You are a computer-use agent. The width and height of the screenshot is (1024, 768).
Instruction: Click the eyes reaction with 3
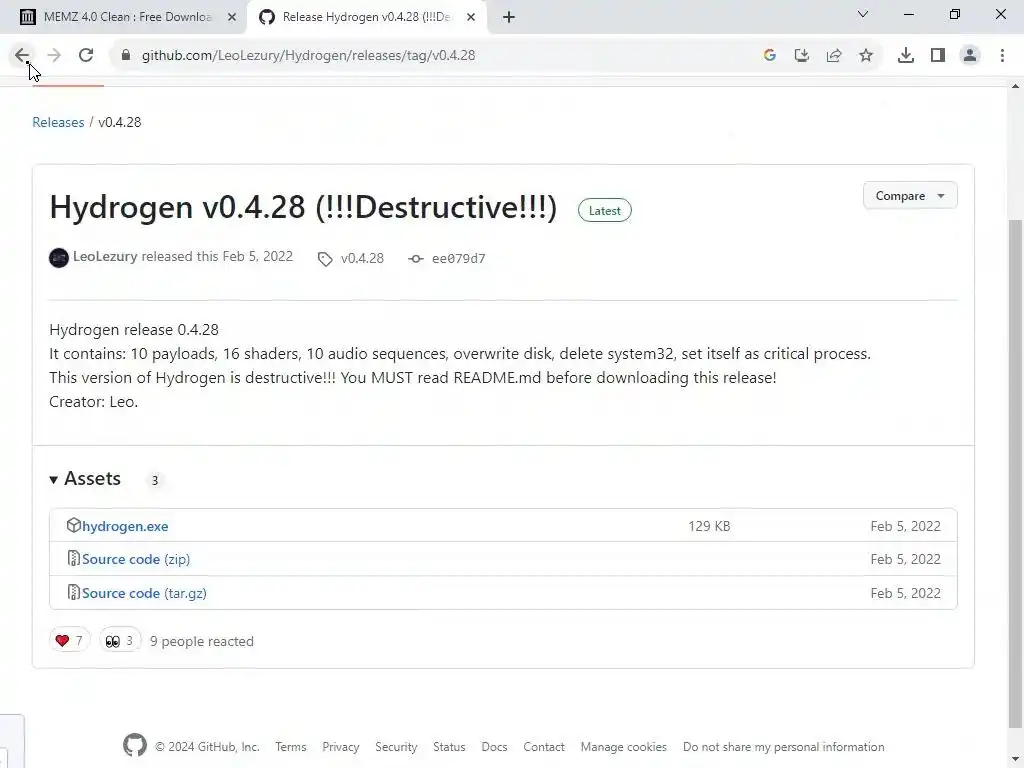coord(120,641)
